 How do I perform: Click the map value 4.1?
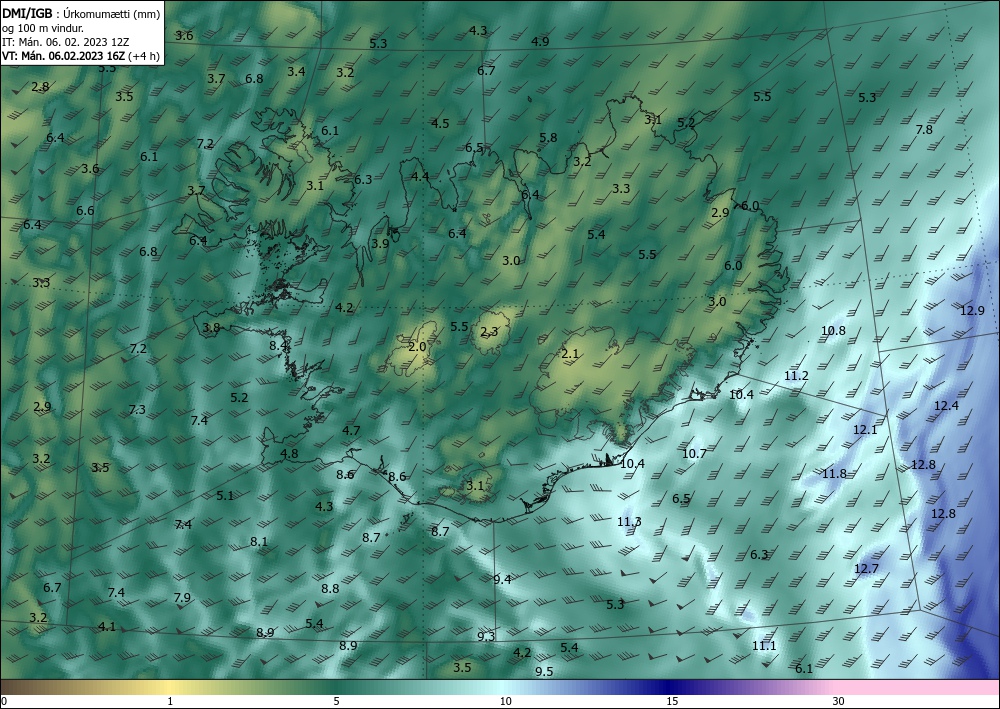coord(107,627)
